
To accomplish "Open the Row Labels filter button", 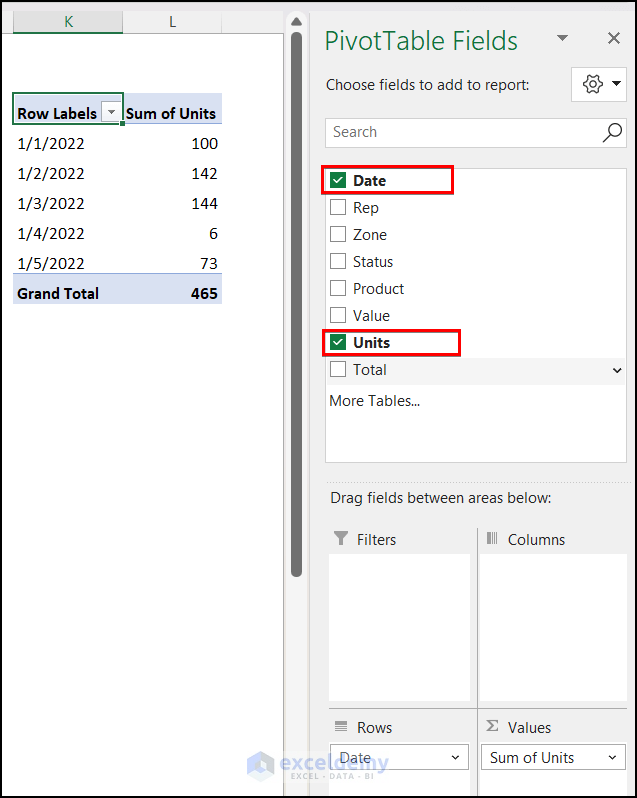I will coord(111,113).
